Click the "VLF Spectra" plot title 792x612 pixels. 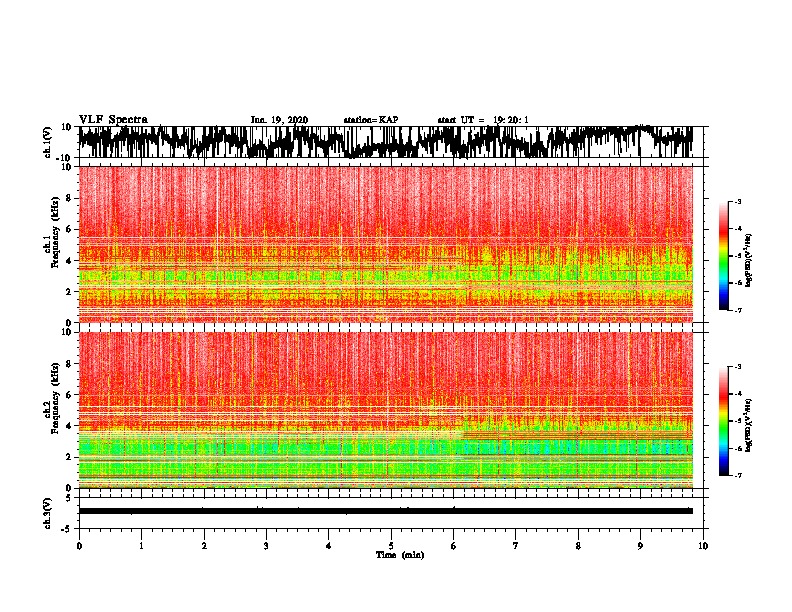pyautogui.click(x=113, y=120)
